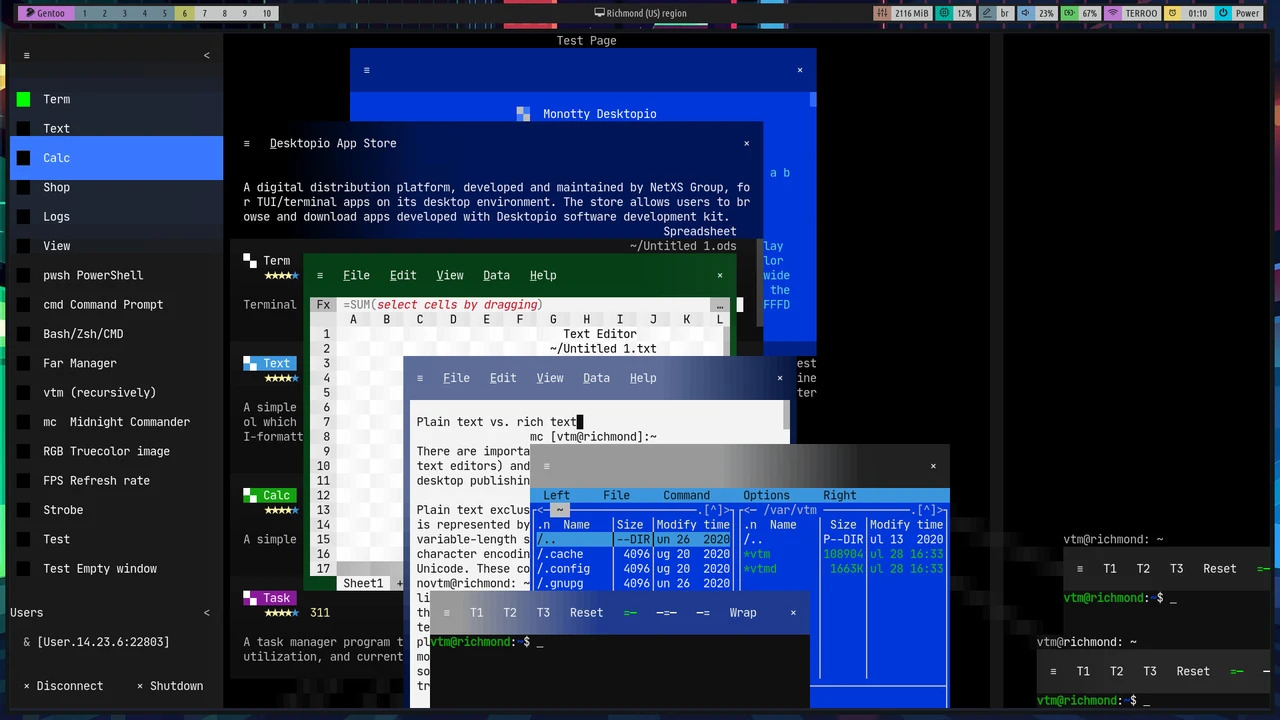Open the Text Editor window hamburger icon
This screenshot has width=1280, height=720.
tap(420, 378)
